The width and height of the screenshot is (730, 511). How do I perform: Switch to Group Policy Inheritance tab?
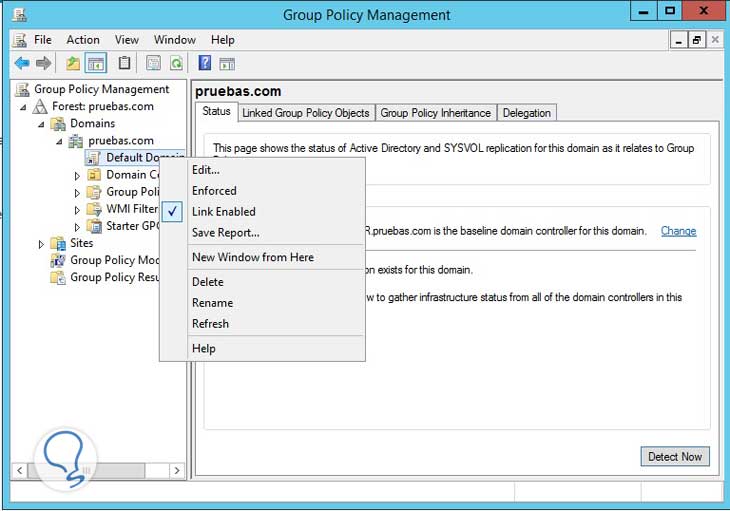tap(436, 113)
